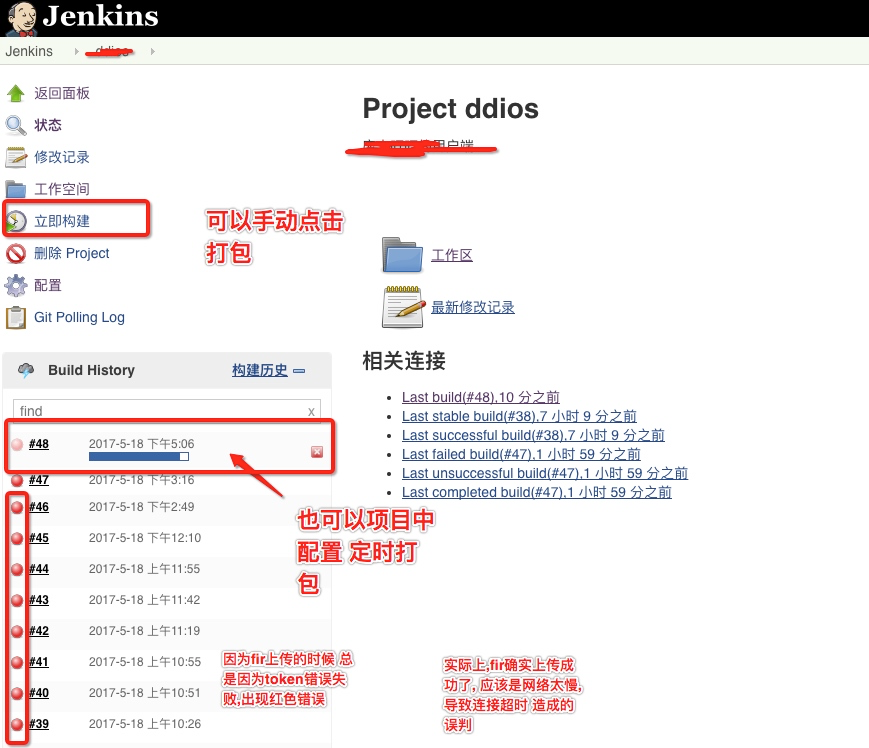This screenshot has width=869, height=748.
Task: Click the Jenkins butler logo icon
Action: [x=21, y=18]
